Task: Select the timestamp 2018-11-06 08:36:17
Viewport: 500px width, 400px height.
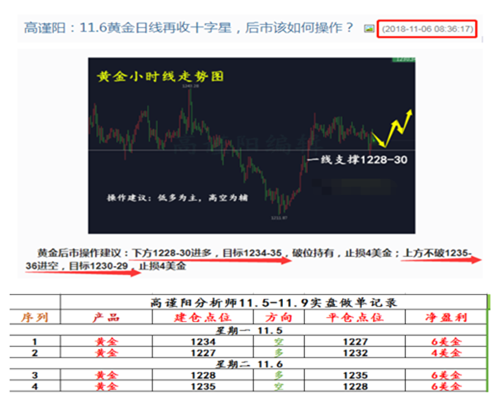Action: coord(427,29)
